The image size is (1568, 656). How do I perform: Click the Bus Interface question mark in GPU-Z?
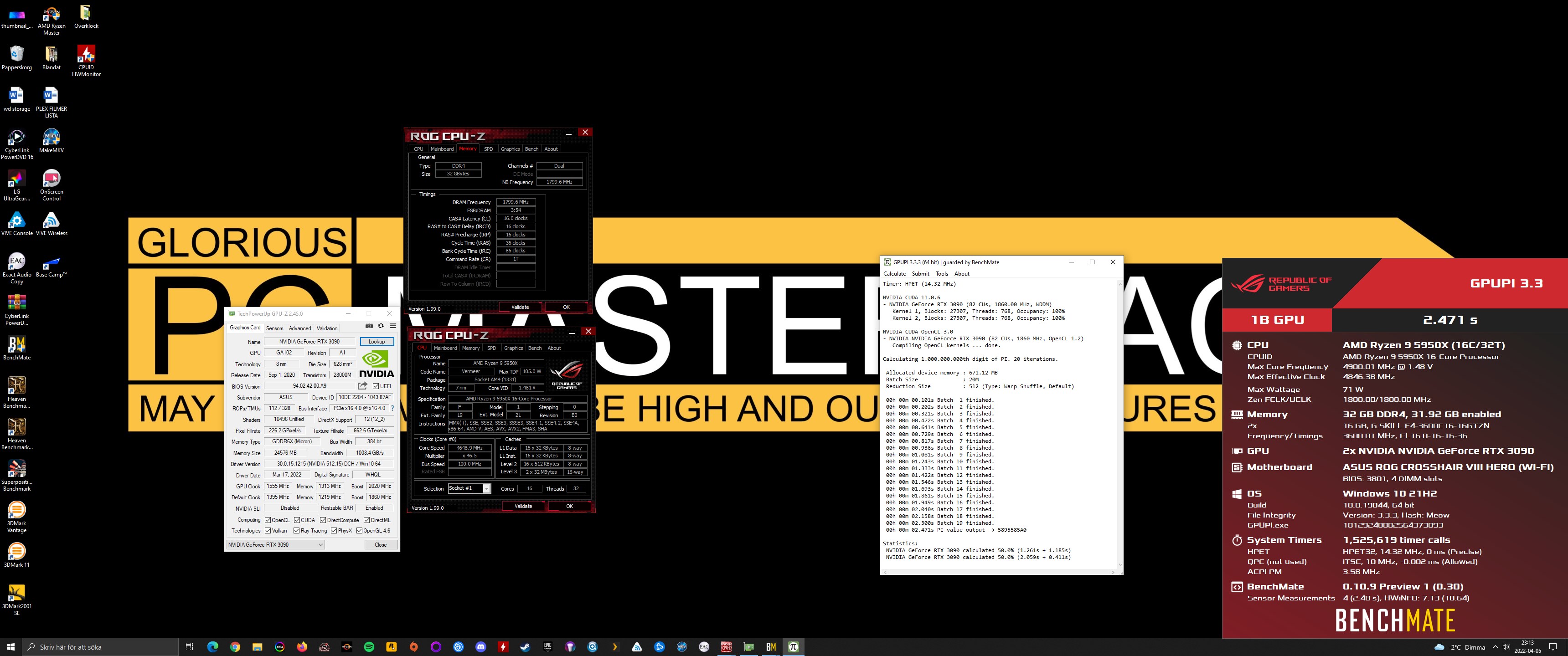[392, 408]
